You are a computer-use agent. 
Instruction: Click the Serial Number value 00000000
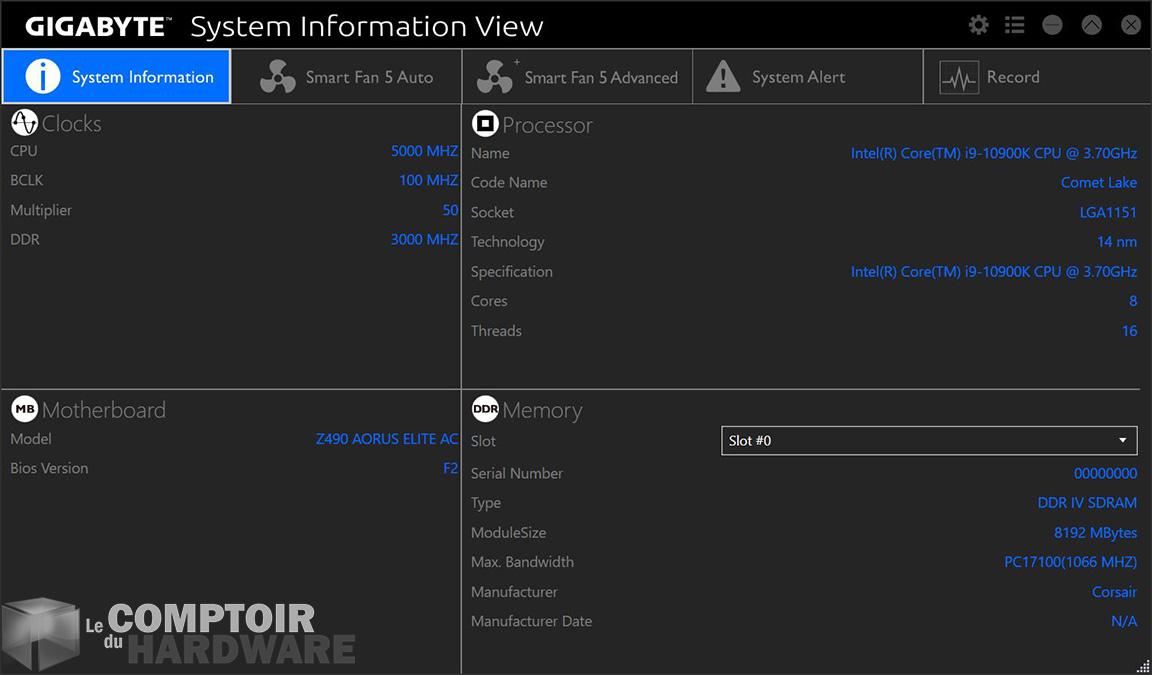(1106, 474)
